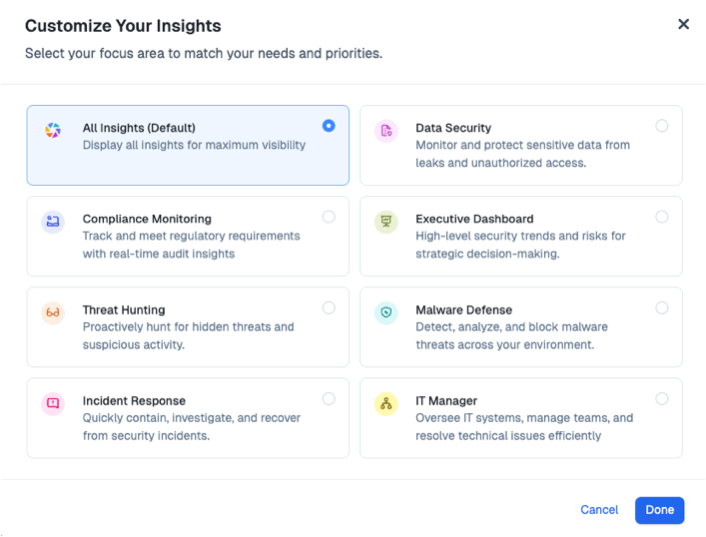The width and height of the screenshot is (706, 537).
Task: Click the Cancel link
Action: tap(599, 510)
